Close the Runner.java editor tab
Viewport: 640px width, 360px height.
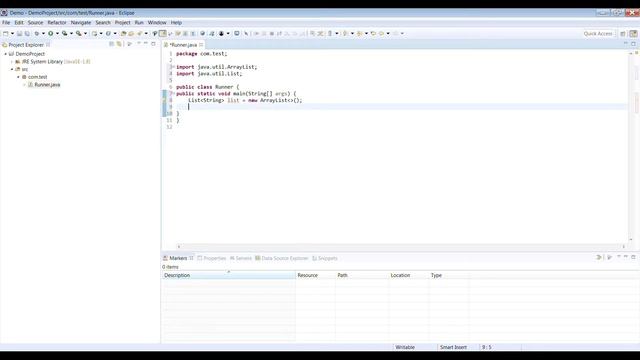201,44
